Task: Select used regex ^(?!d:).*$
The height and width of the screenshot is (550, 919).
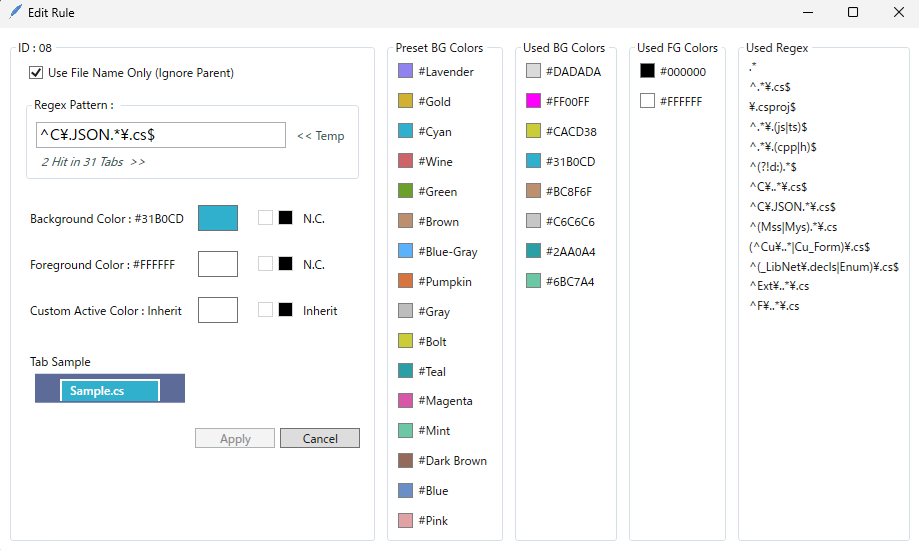Action: click(773, 167)
